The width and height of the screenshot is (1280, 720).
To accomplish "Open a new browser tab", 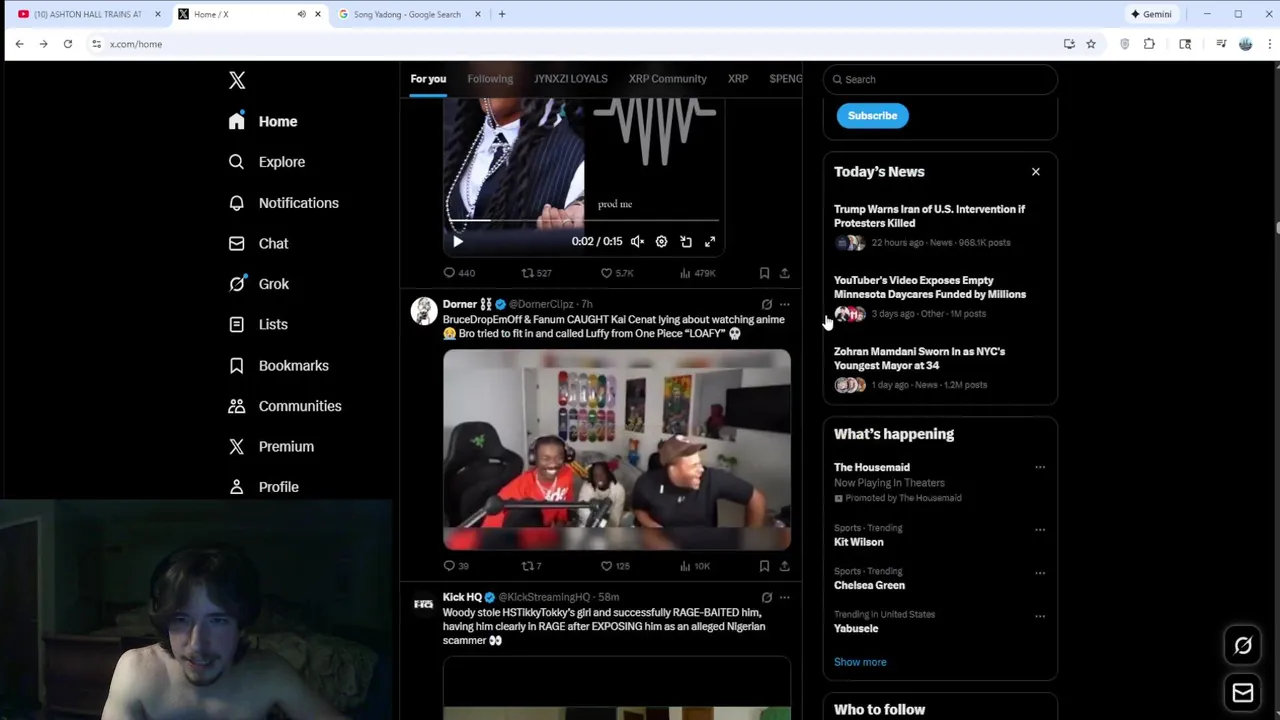I will [x=502, y=14].
